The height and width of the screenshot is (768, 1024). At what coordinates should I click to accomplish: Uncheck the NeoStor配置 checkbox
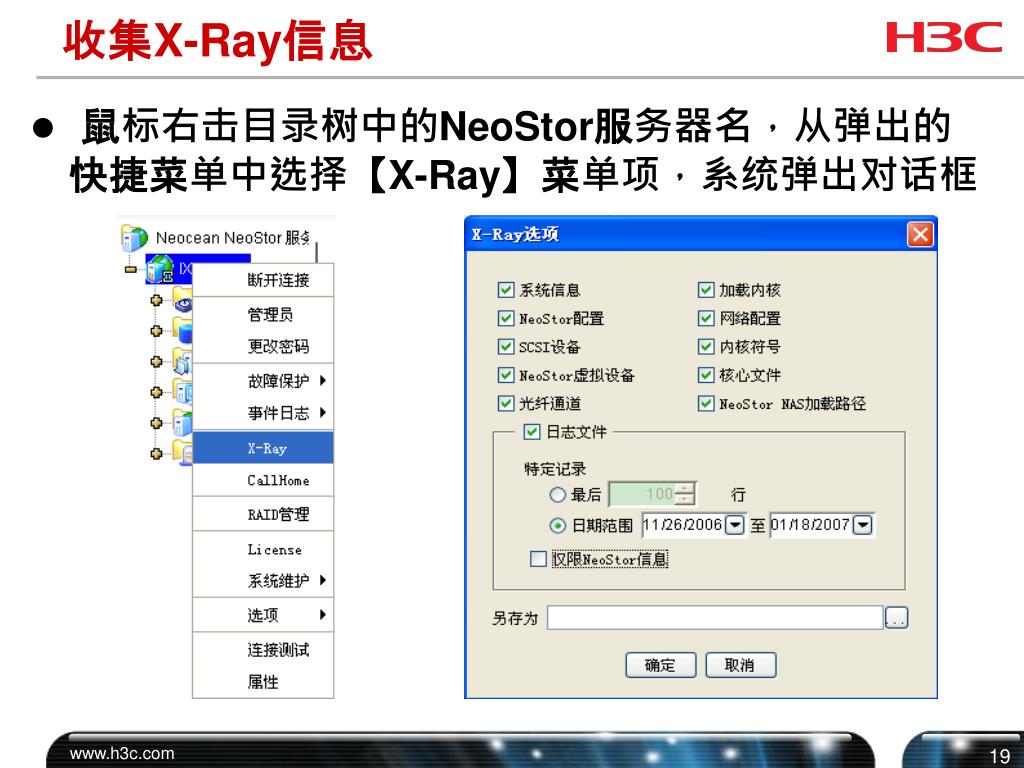coord(505,318)
